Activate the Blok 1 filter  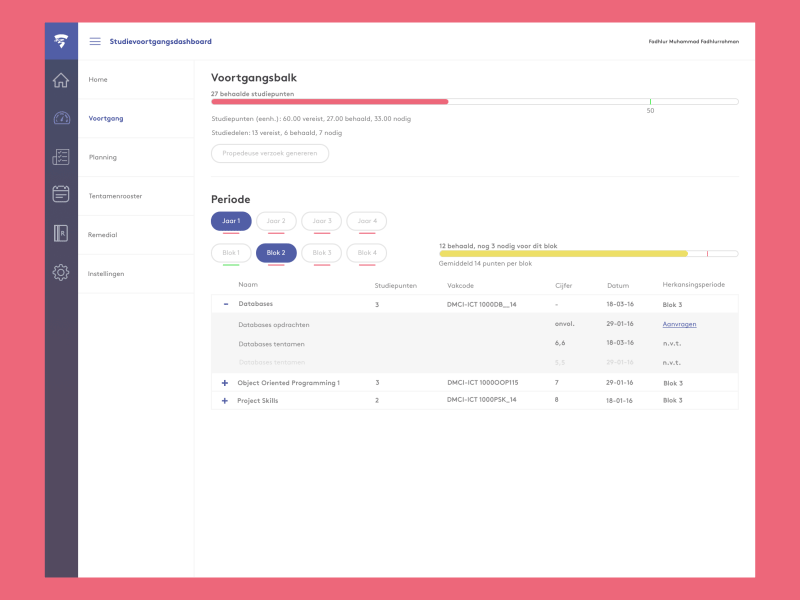229,253
